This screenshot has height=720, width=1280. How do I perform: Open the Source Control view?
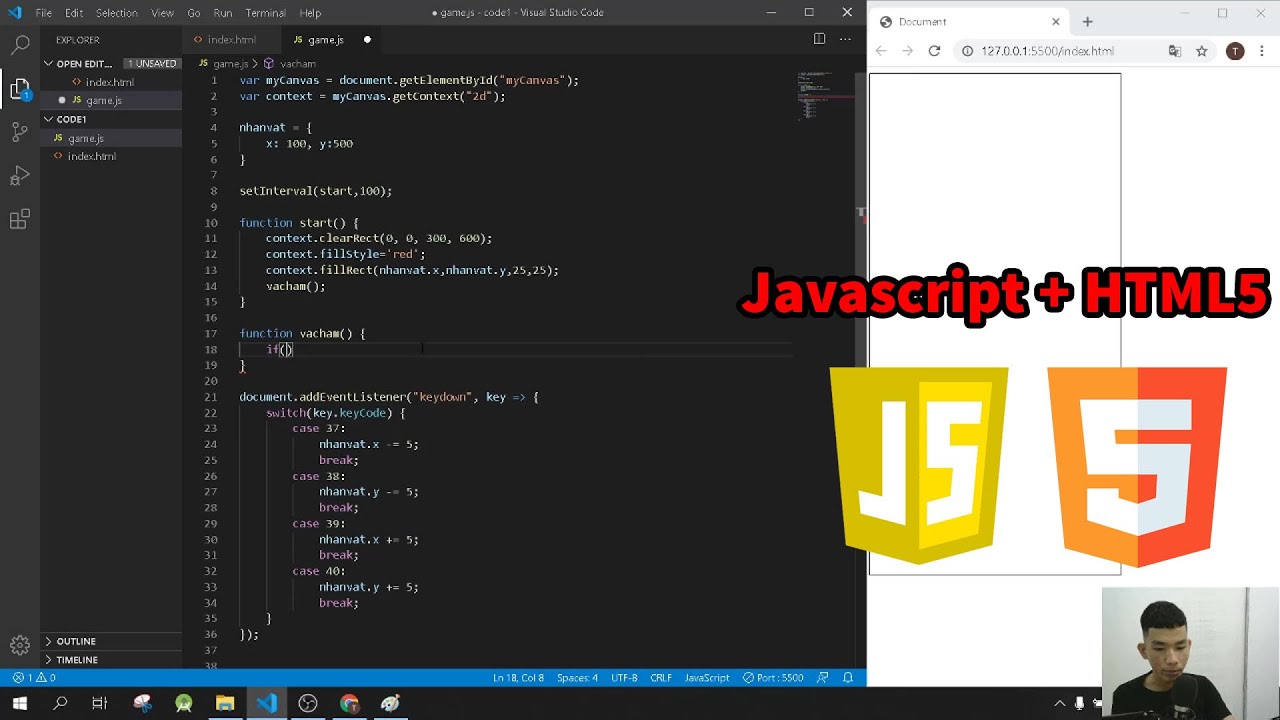coord(20,132)
